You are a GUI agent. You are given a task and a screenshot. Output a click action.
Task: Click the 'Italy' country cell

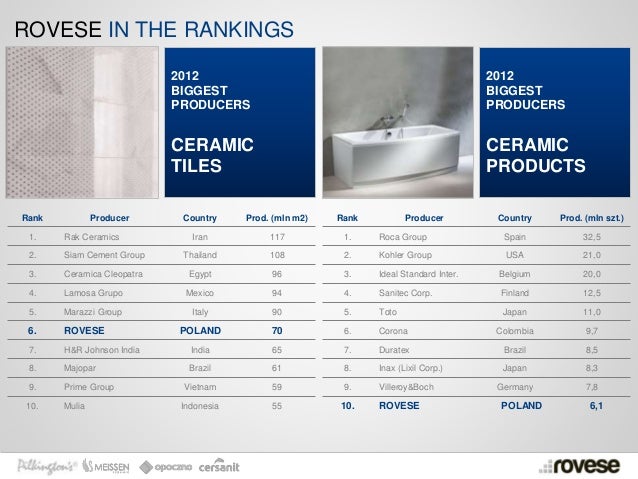pyautogui.click(x=200, y=313)
